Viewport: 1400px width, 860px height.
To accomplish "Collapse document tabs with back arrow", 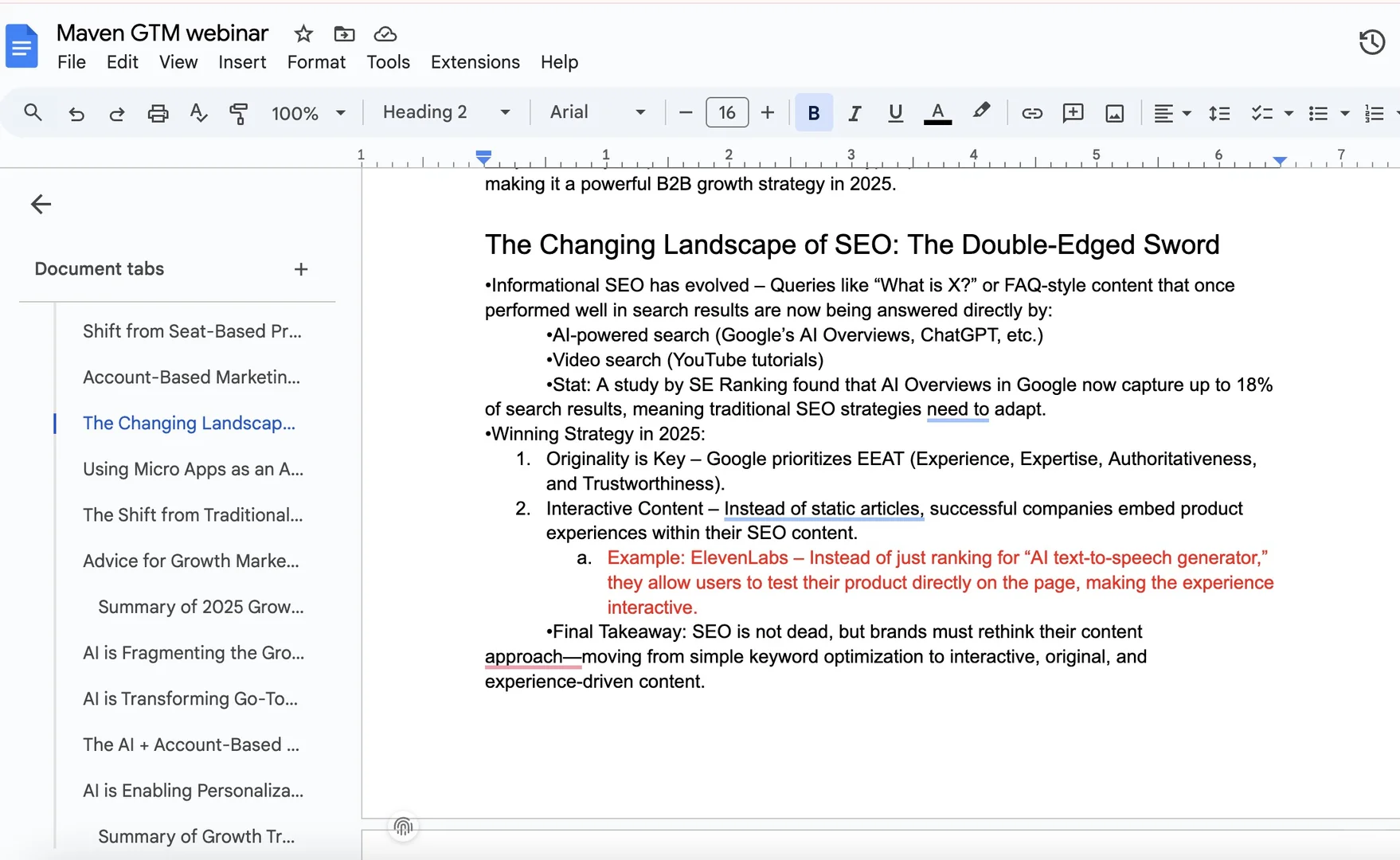I will pos(41,205).
